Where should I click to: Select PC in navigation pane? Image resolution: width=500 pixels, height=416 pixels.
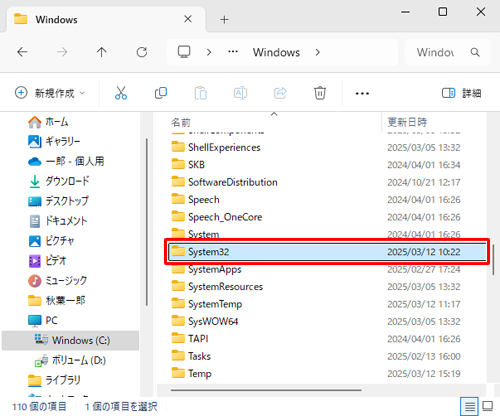[x=43, y=321]
